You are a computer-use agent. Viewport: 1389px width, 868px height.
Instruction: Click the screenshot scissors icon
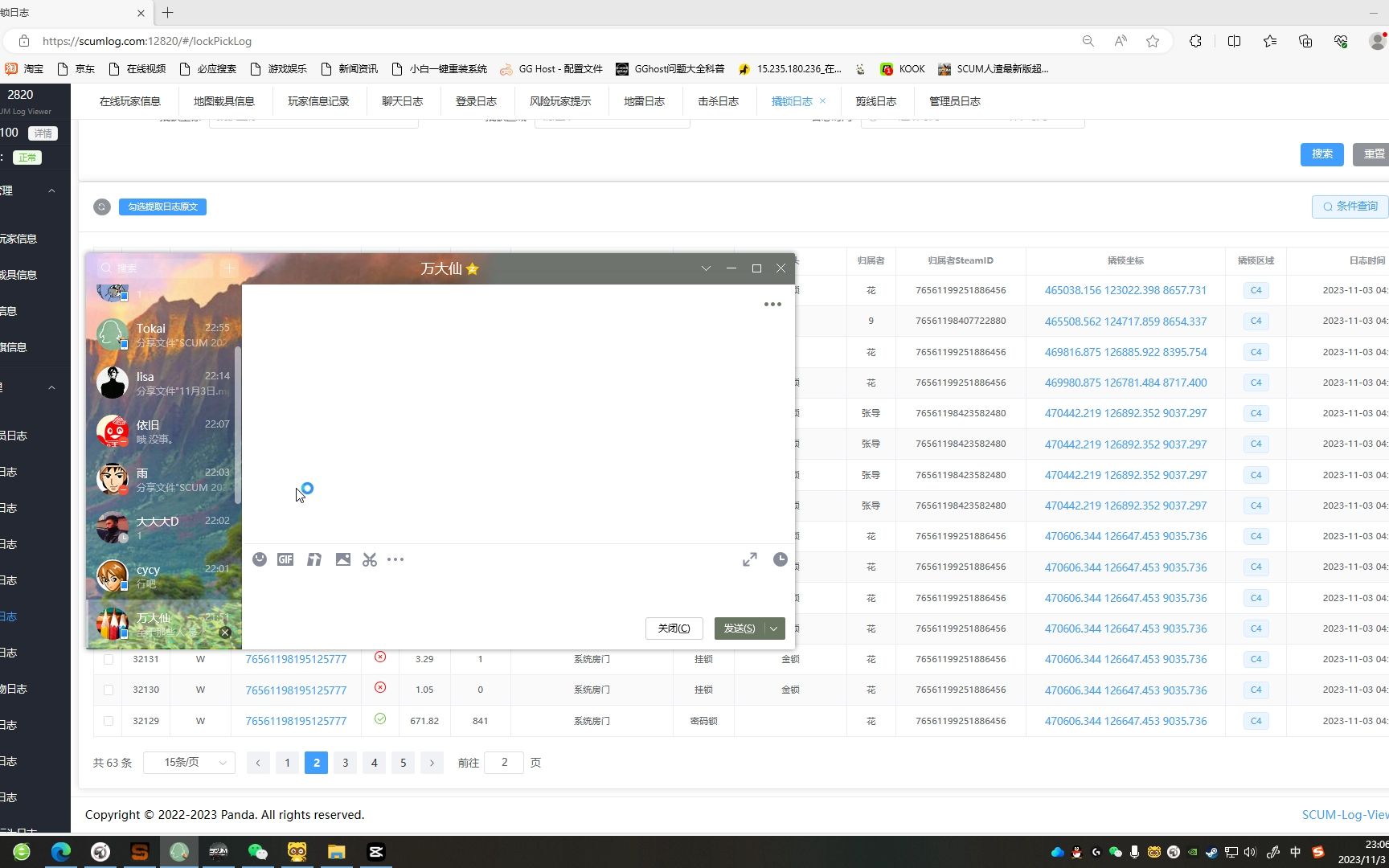pyautogui.click(x=369, y=559)
